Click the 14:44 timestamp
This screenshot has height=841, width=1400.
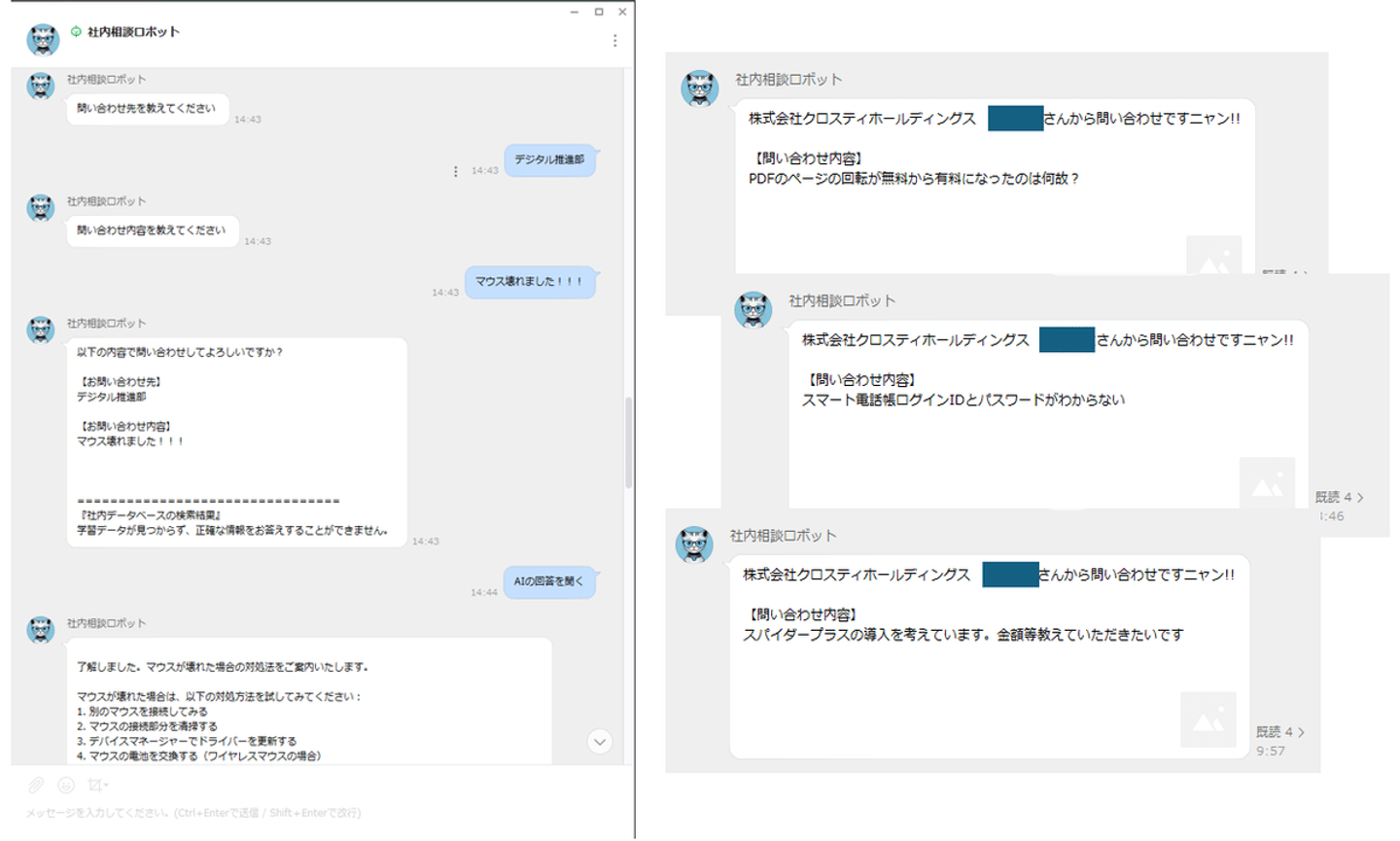pos(484,592)
